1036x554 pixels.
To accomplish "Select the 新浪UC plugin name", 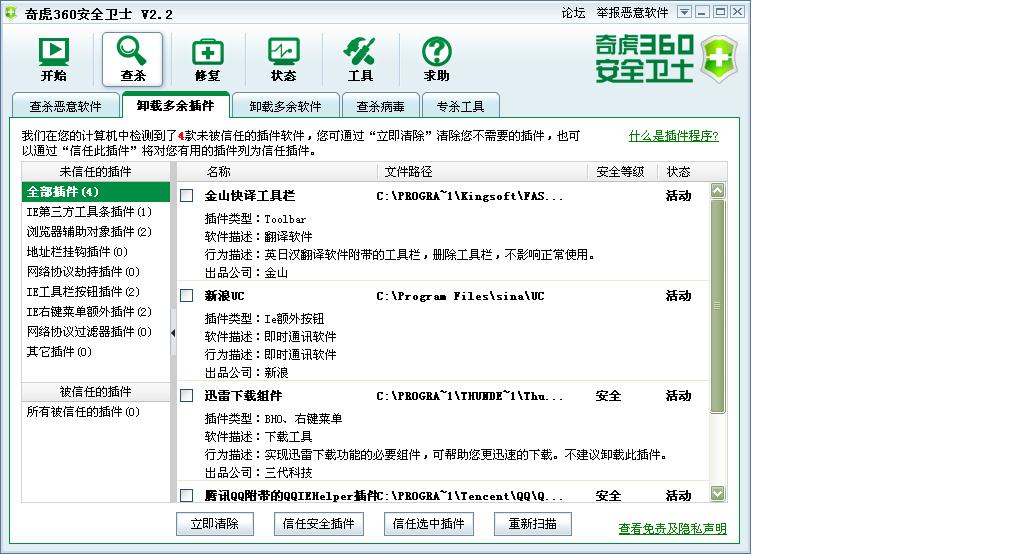I will [x=225, y=296].
